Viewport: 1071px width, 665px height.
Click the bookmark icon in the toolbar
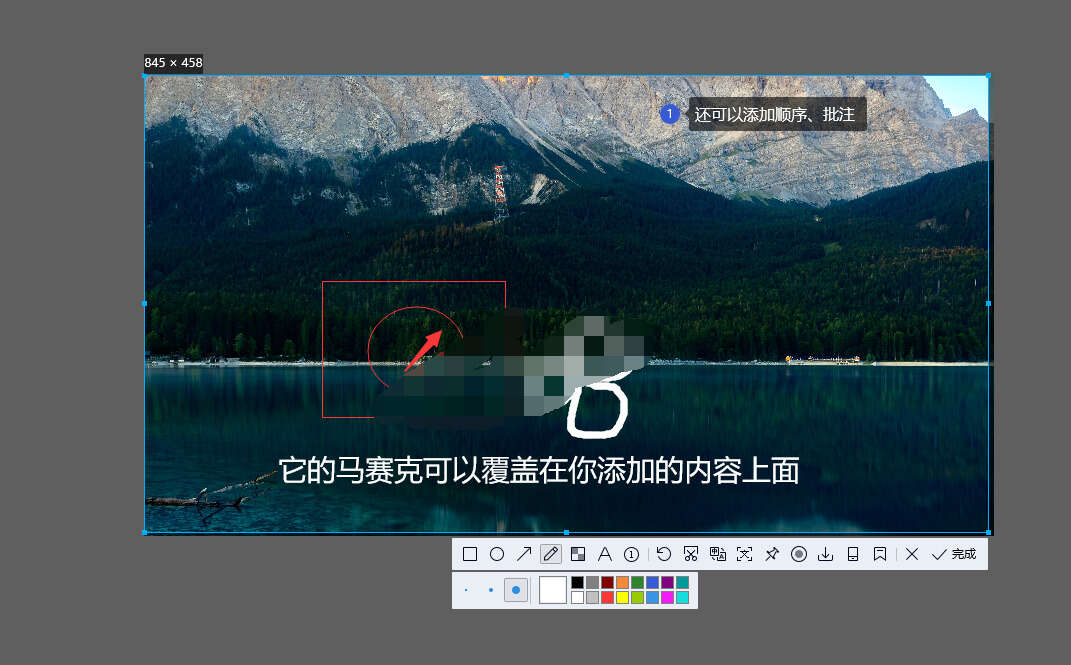pyautogui.click(x=880, y=554)
